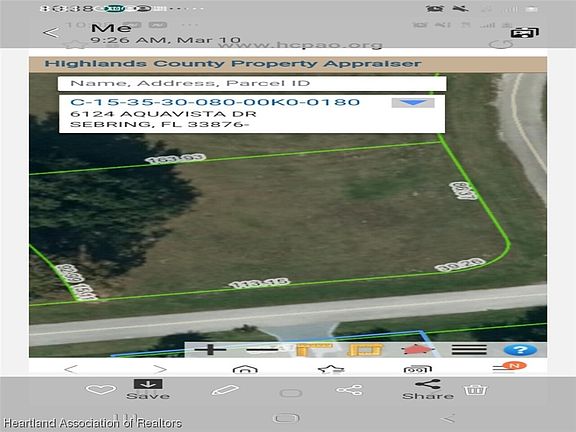Screen dimensions: 576x432
Task: Click the 9:26 AM, Mar 10 timestamp
Action: click(x=165, y=40)
